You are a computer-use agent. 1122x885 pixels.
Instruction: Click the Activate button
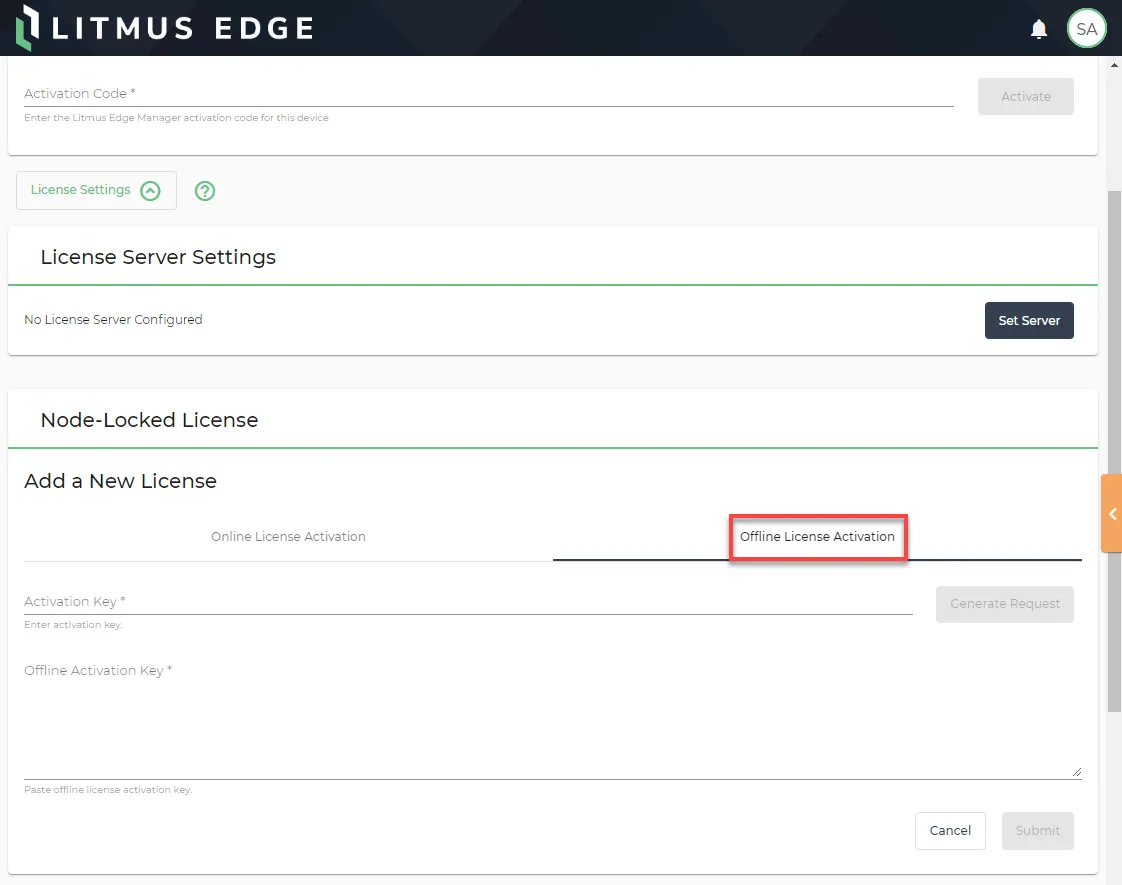pyautogui.click(x=1025, y=97)
